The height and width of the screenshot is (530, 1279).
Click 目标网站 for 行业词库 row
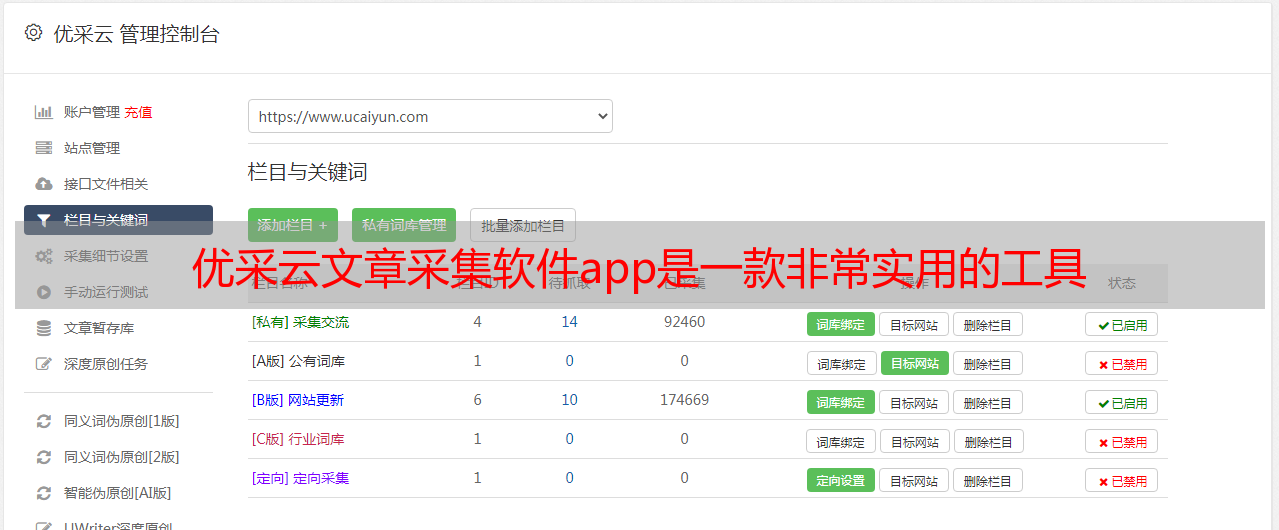(x=914, y=441)
